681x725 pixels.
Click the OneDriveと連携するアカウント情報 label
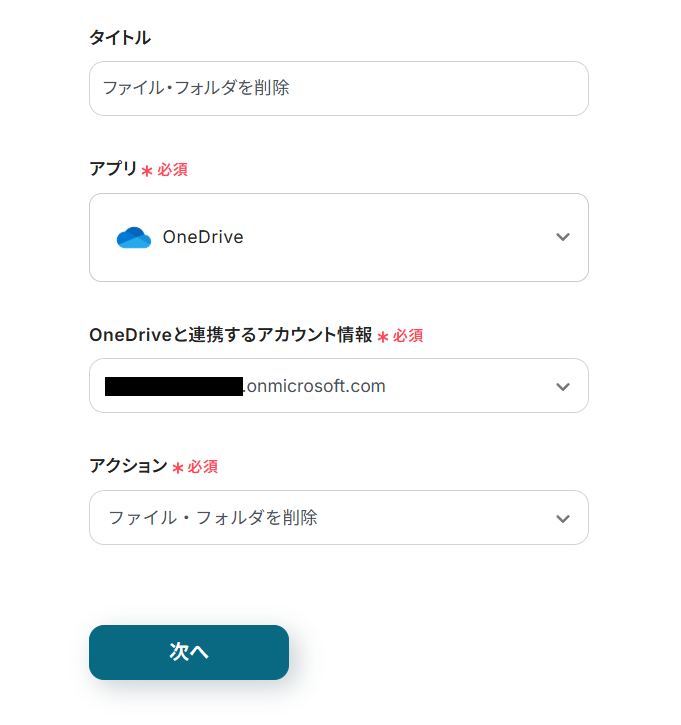pyautogui.click(x=230, y=335)
